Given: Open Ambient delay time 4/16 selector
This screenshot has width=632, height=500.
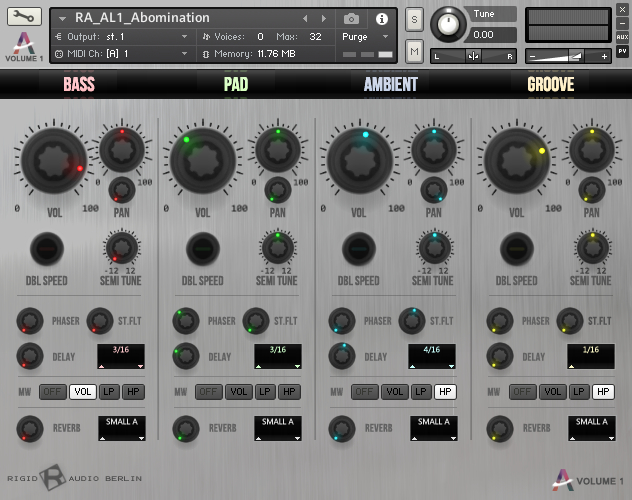Looking at the screenshot, I should (x=432, y=356).
